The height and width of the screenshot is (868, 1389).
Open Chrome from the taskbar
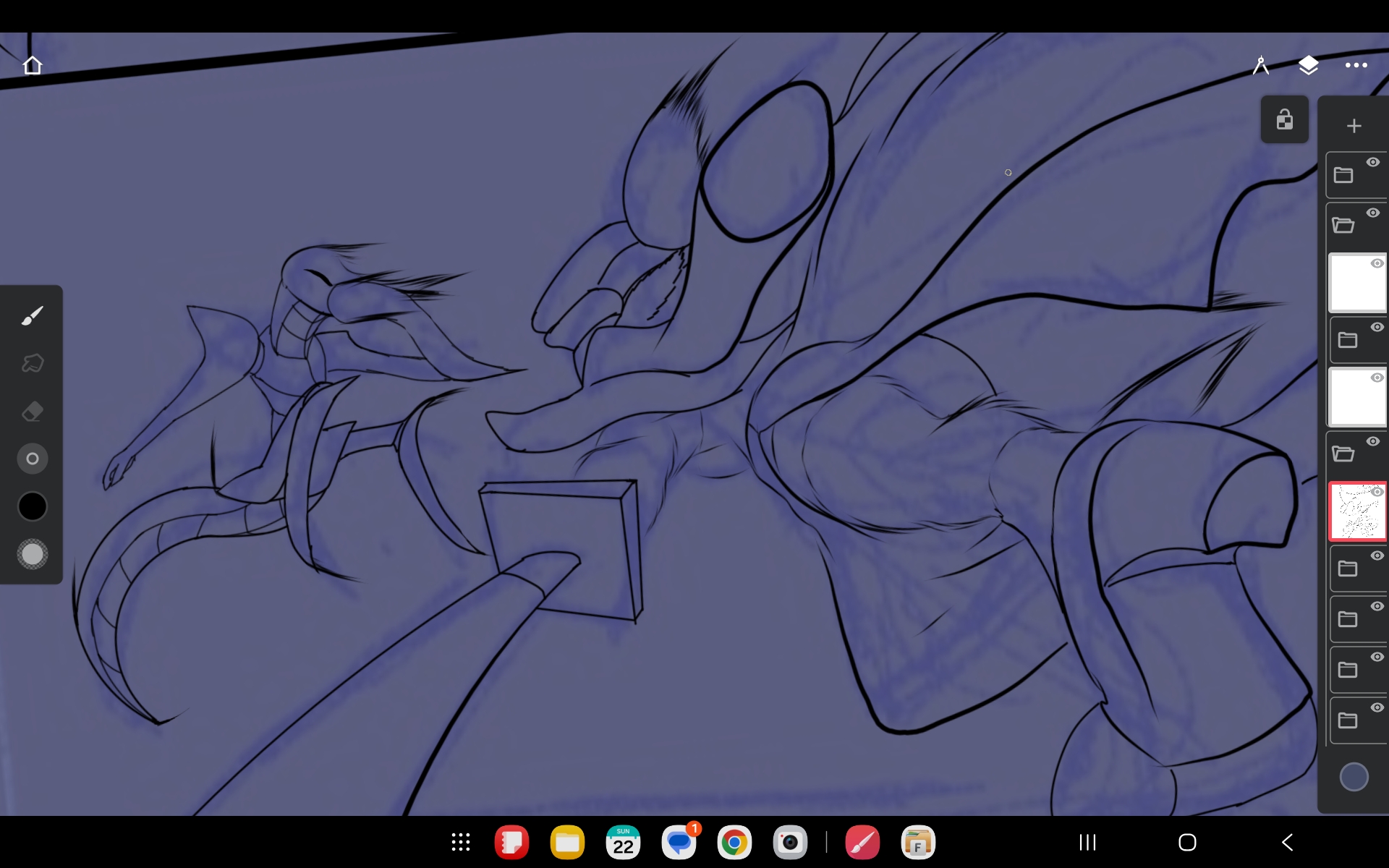pos(734,843)
